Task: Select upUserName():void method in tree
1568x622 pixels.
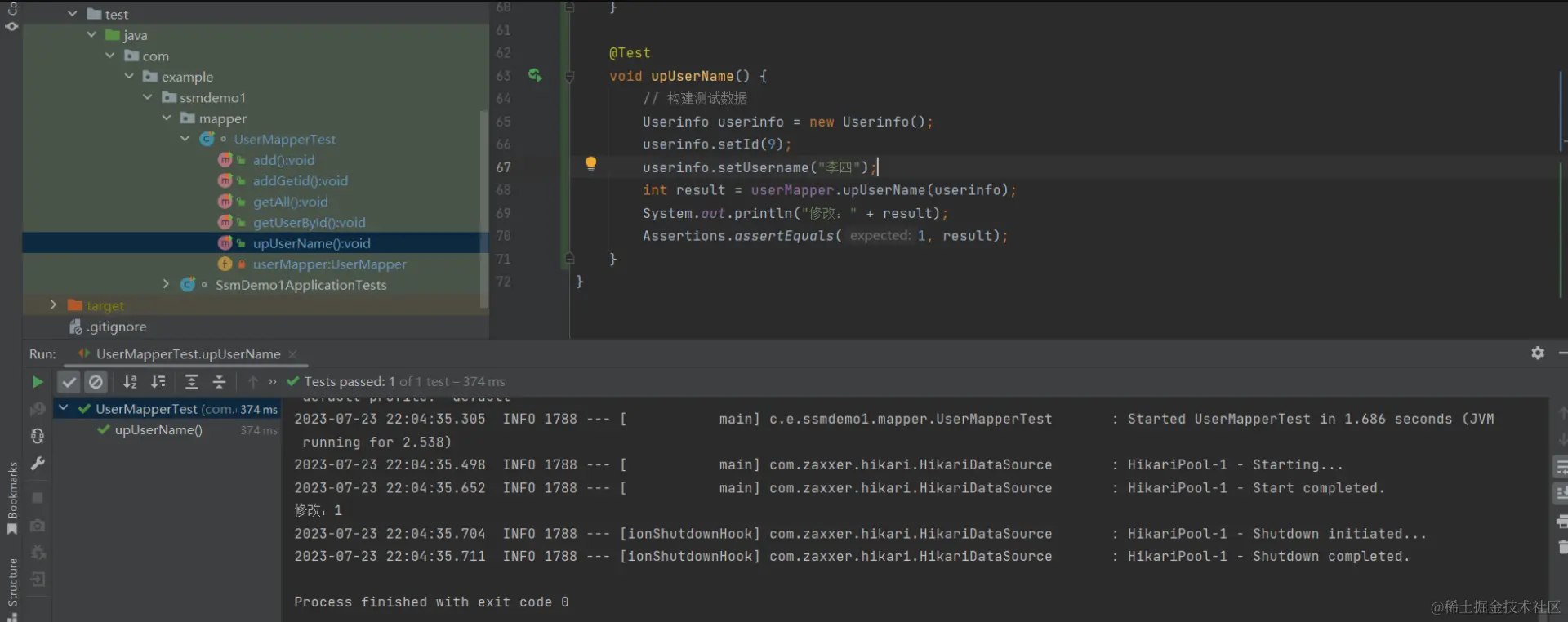Action: [312, 243]
